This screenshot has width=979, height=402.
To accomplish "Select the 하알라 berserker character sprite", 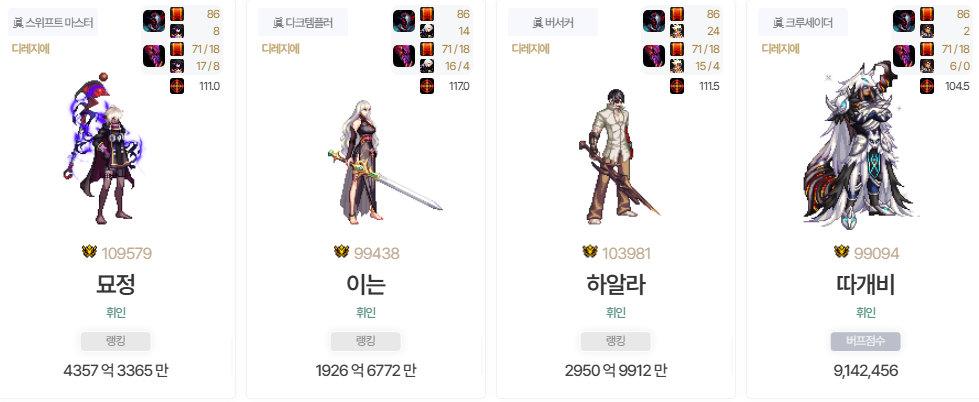I will coord(619,157).
